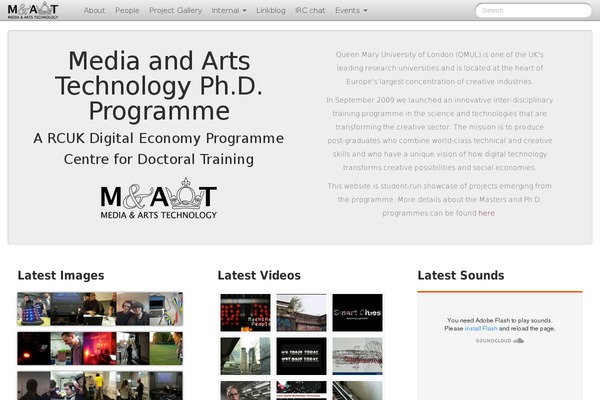
Task: Open the third Latest Images strip at bottom
Action: tap(100, 385)
